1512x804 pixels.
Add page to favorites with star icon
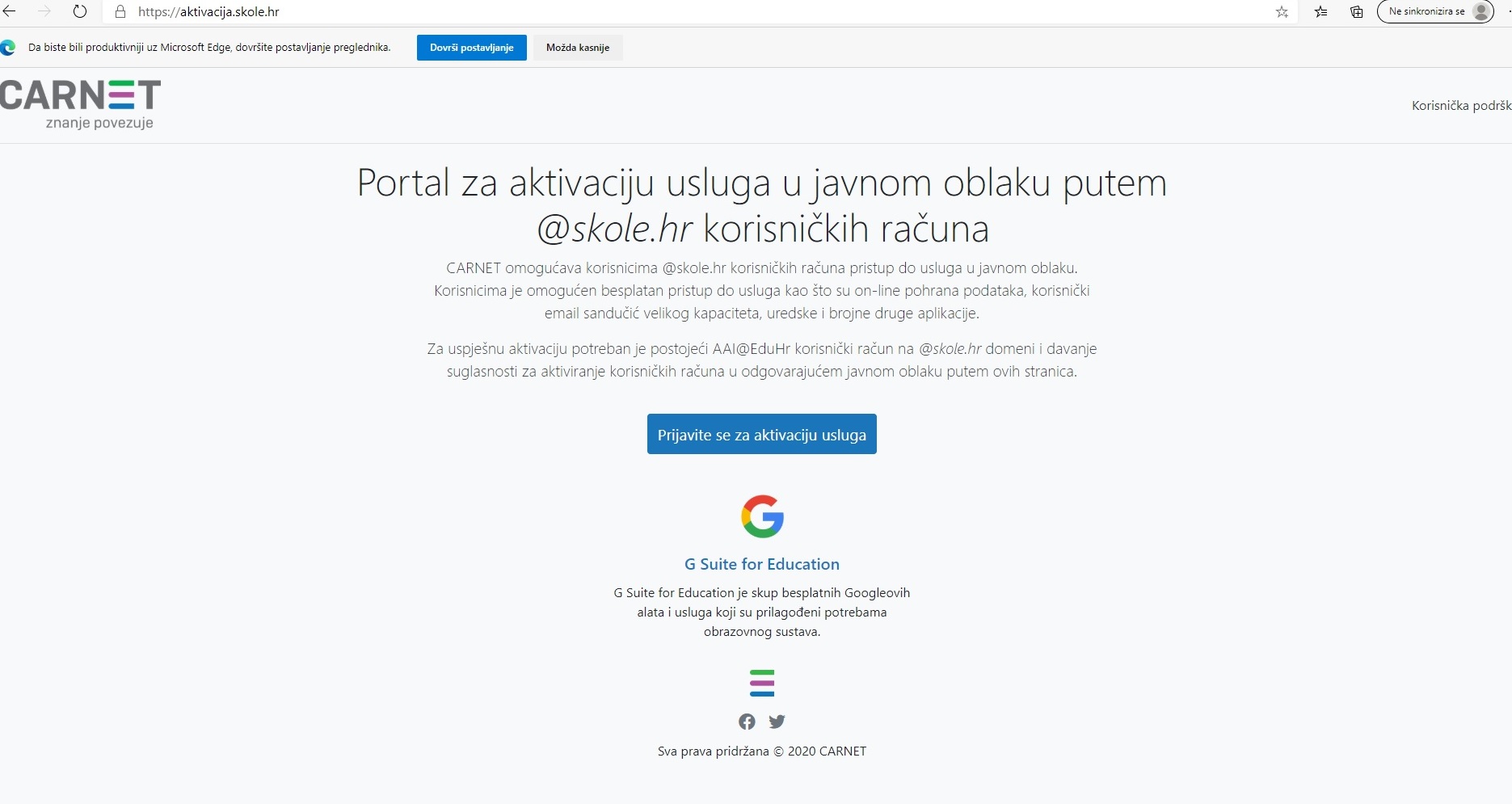pyautogui.click(x=1282, y=12)
